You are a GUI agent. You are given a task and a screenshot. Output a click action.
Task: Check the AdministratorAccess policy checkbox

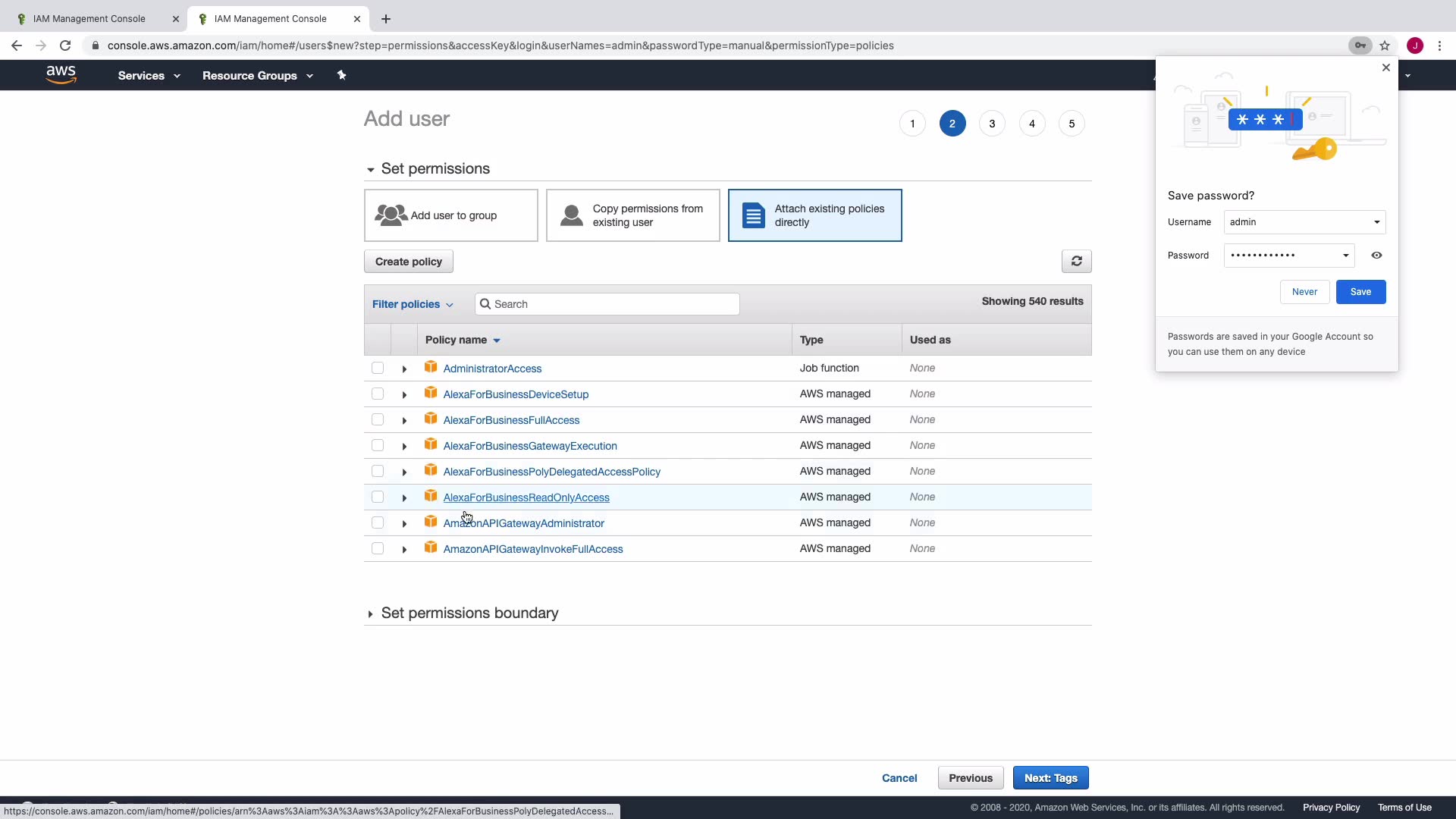pyautogui.click(x=378, y=368)
